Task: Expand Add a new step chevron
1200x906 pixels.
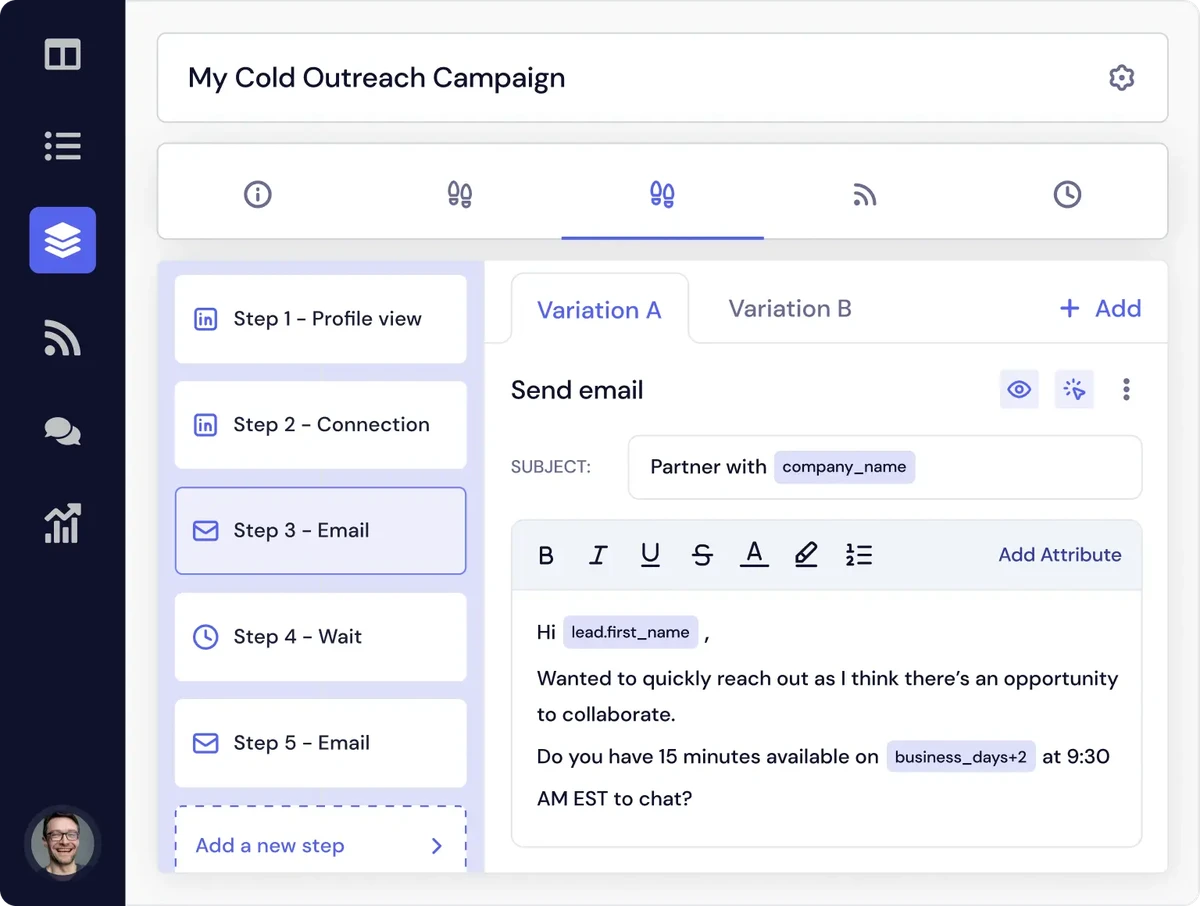Action: tap(436, 846)
